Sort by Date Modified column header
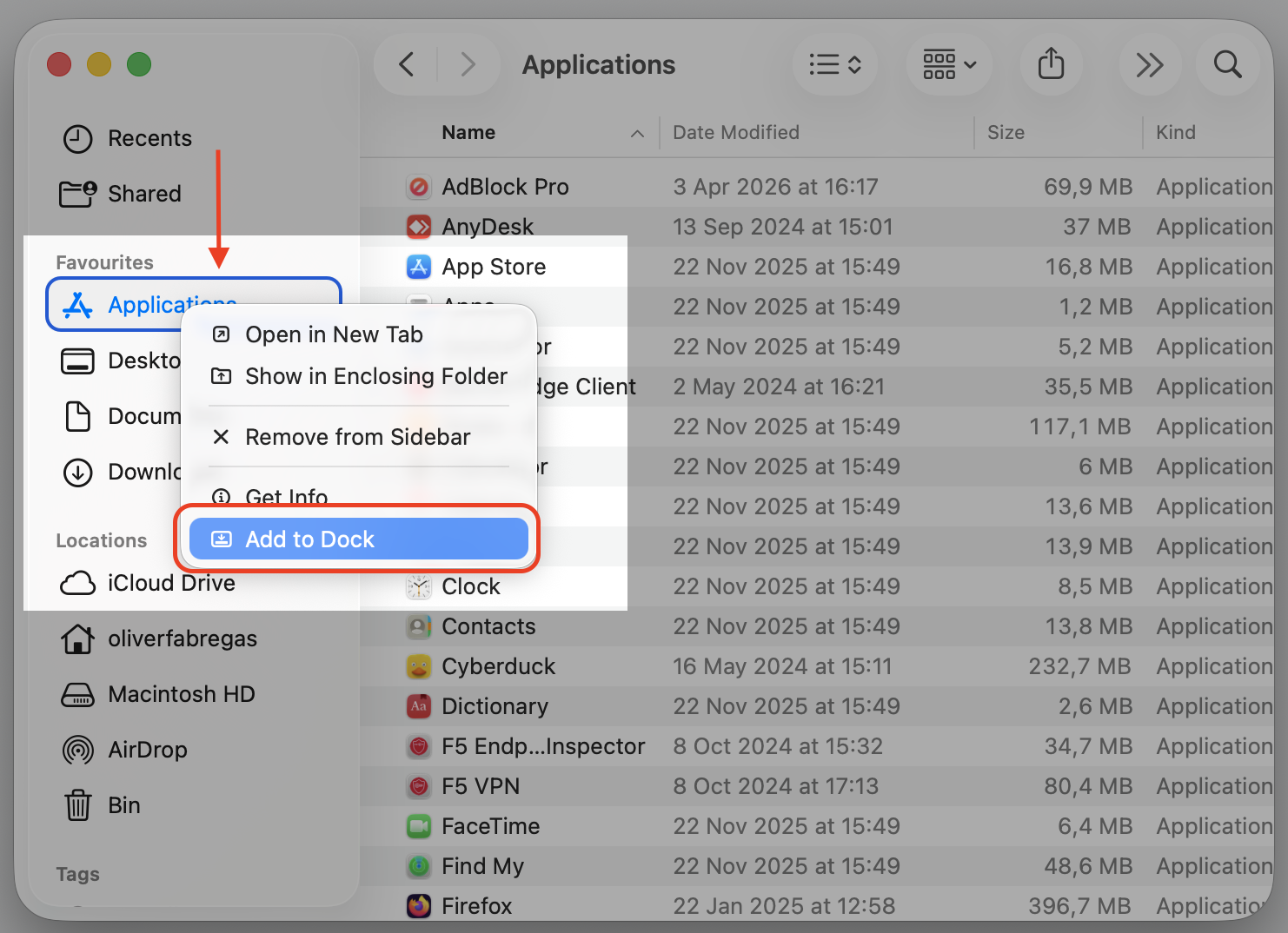1288x933 pixels. (736, 133)
